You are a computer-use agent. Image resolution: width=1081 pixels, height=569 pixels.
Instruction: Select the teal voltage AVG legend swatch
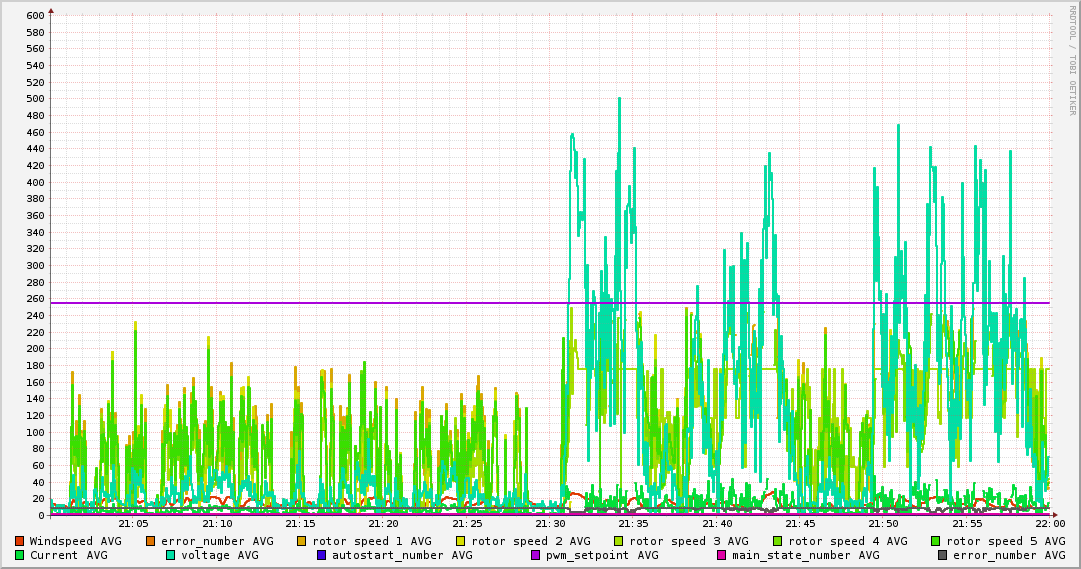point(171,555)
